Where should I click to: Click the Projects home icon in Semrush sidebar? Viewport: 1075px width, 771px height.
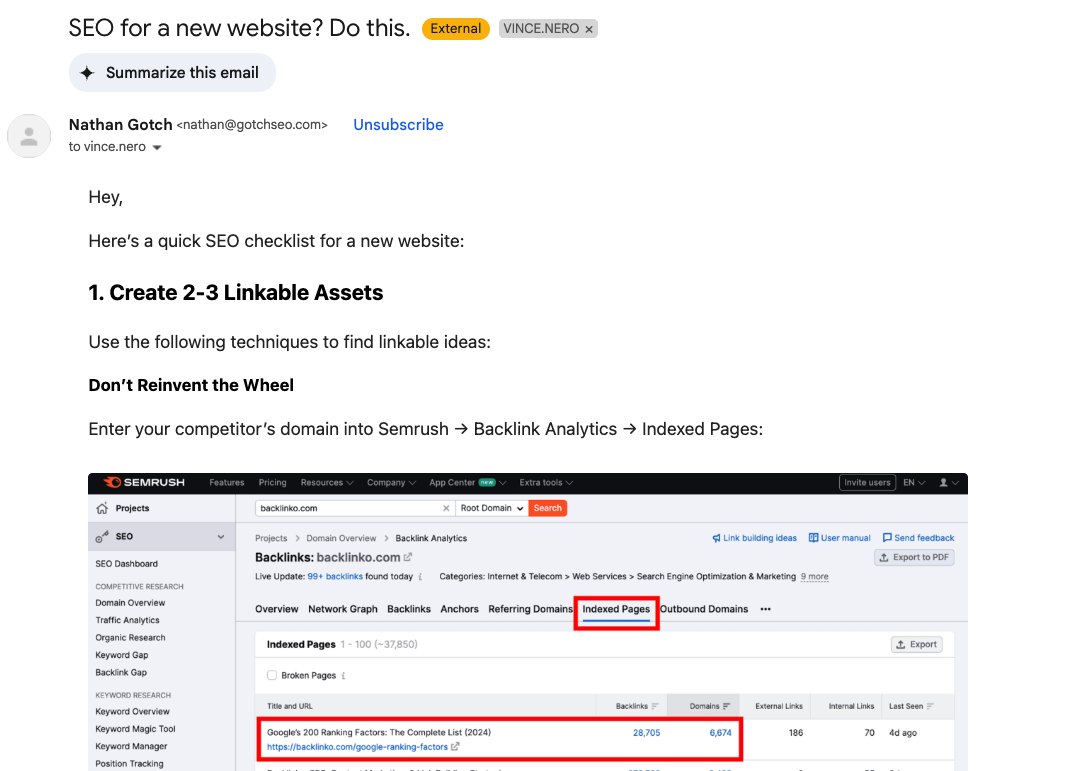coord(102,508)
